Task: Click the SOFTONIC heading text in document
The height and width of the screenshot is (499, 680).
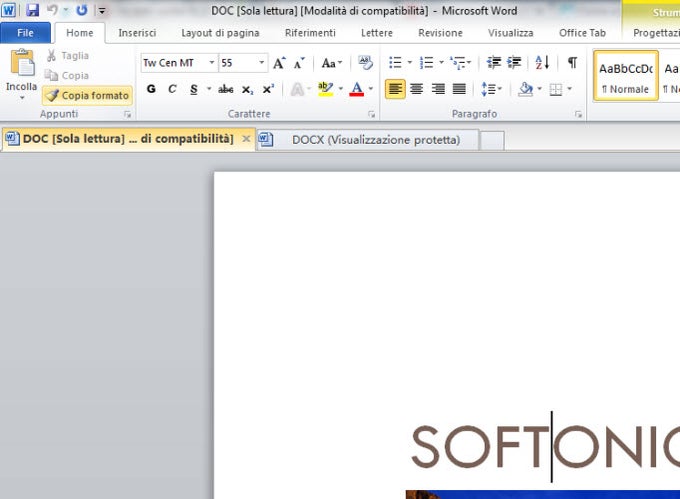Action: (x=546, y=447)
